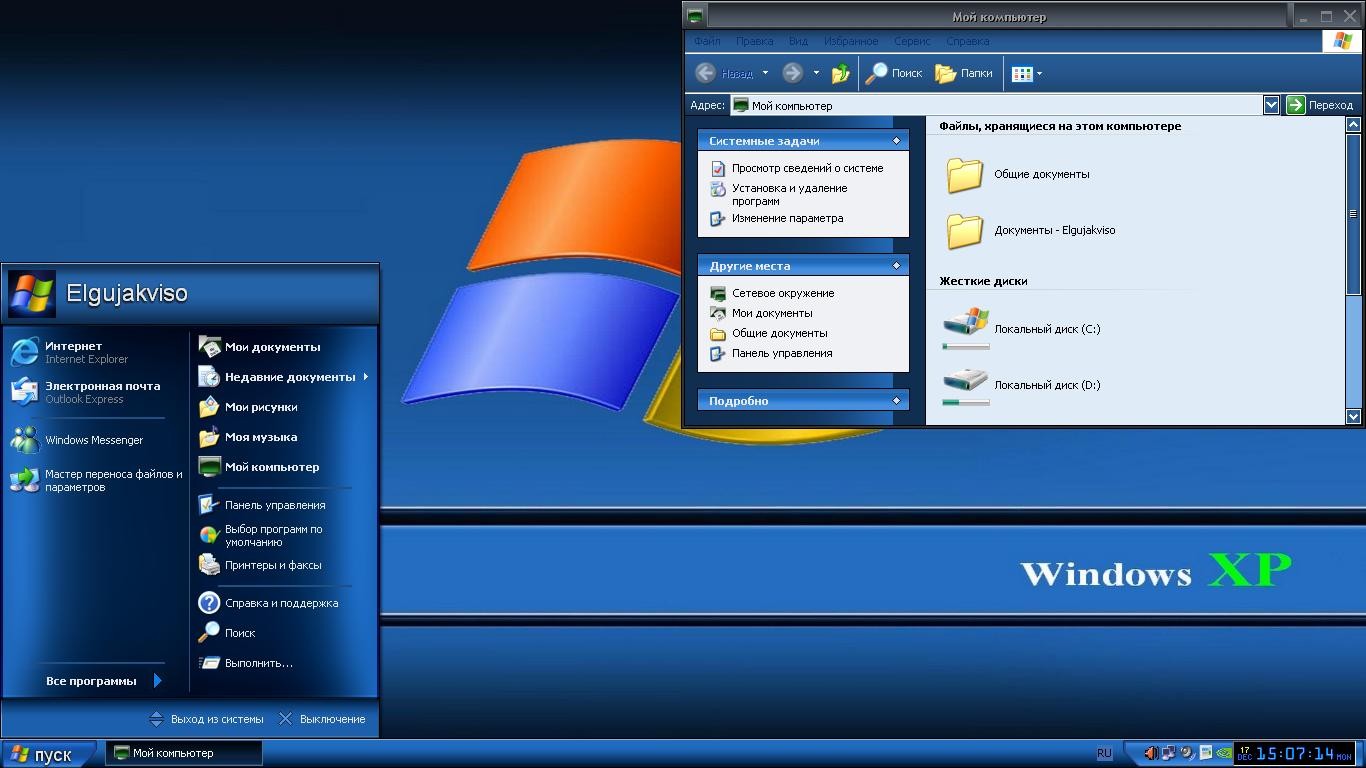1366x768 pixels.
Task: Launch Outlook Express email icon
Action: point(24,391)
